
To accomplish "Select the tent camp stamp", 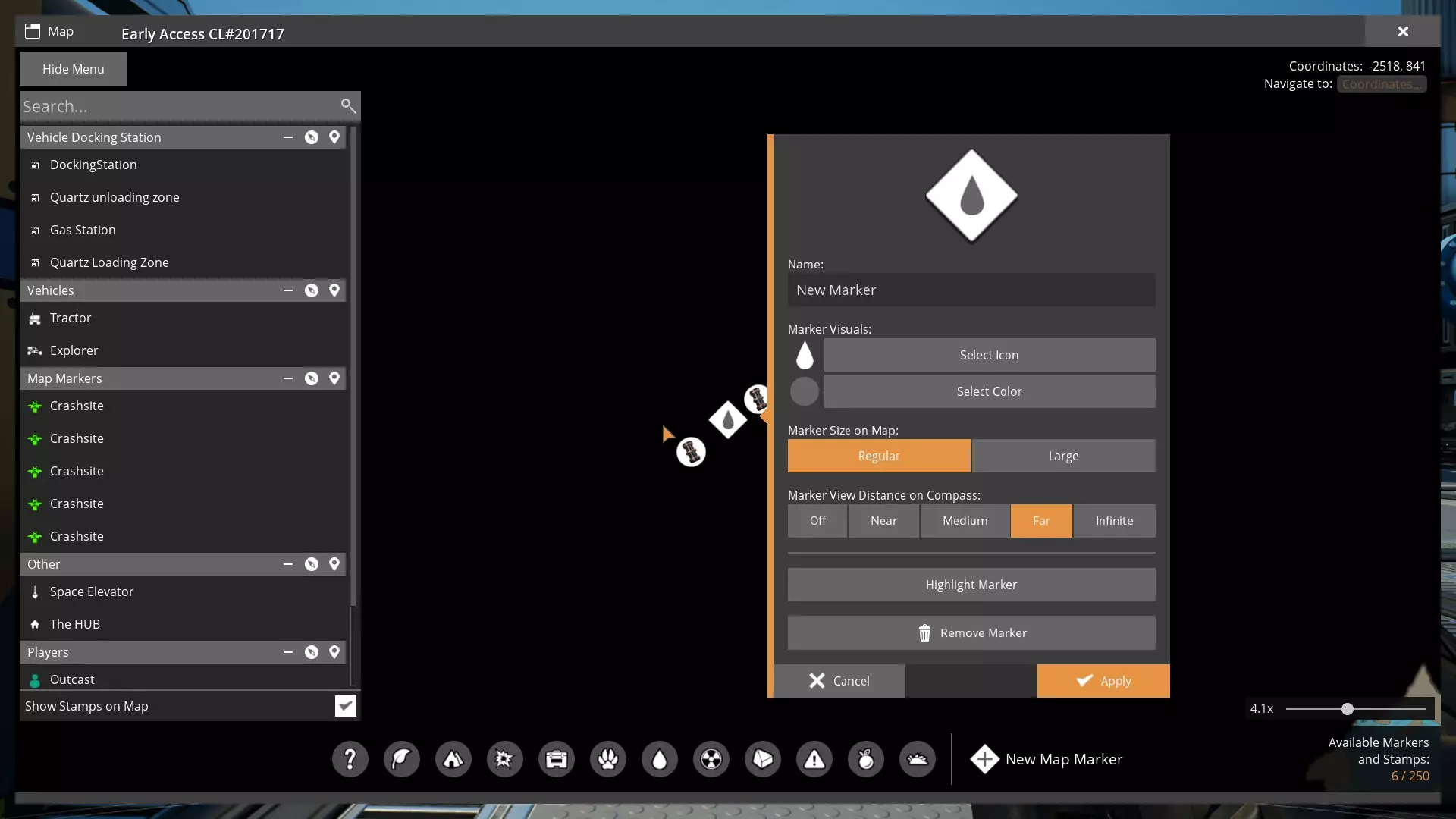I will 453,759.
